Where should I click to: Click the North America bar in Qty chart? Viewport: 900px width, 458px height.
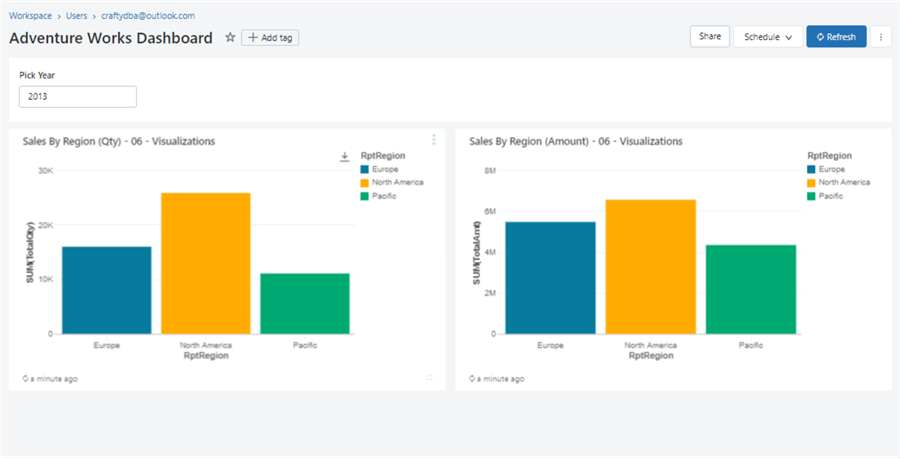point(205,263)
